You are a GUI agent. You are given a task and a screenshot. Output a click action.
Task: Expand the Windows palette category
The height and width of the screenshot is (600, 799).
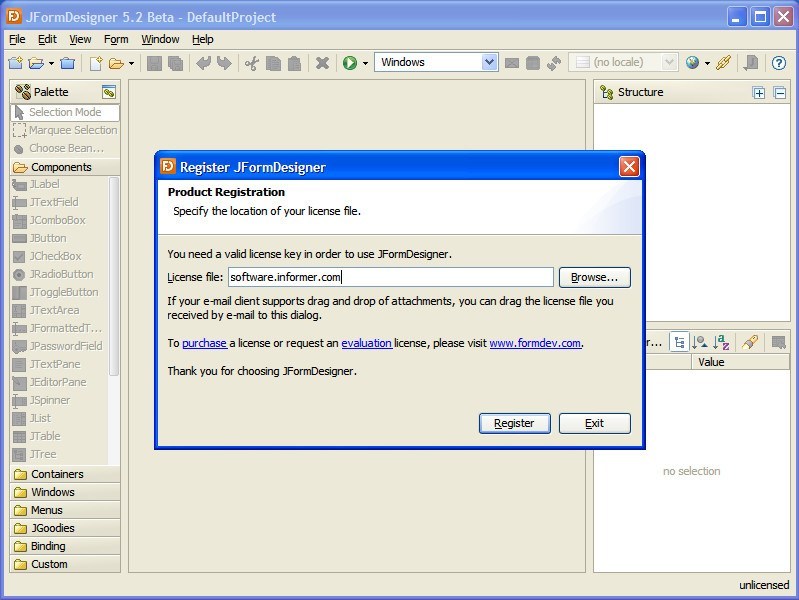[65, 492]
